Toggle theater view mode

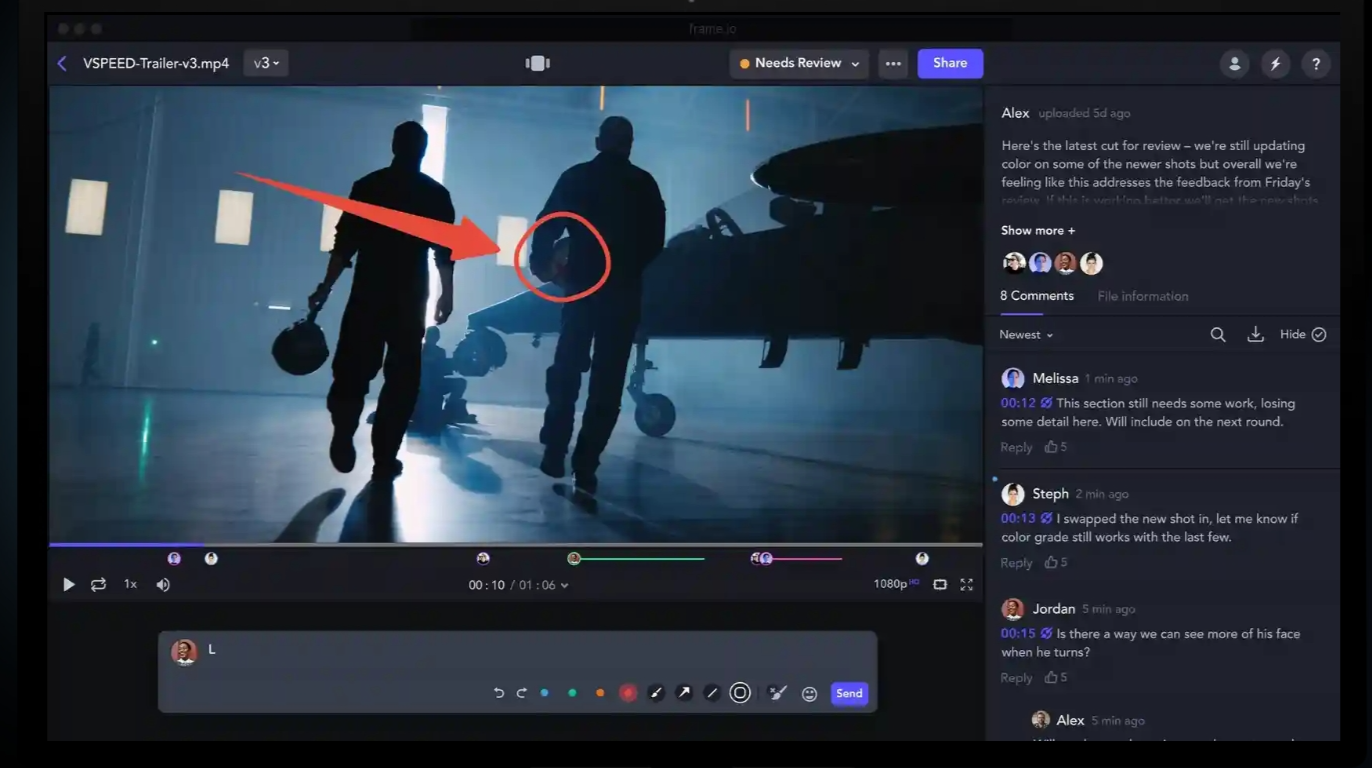(940, 584)
